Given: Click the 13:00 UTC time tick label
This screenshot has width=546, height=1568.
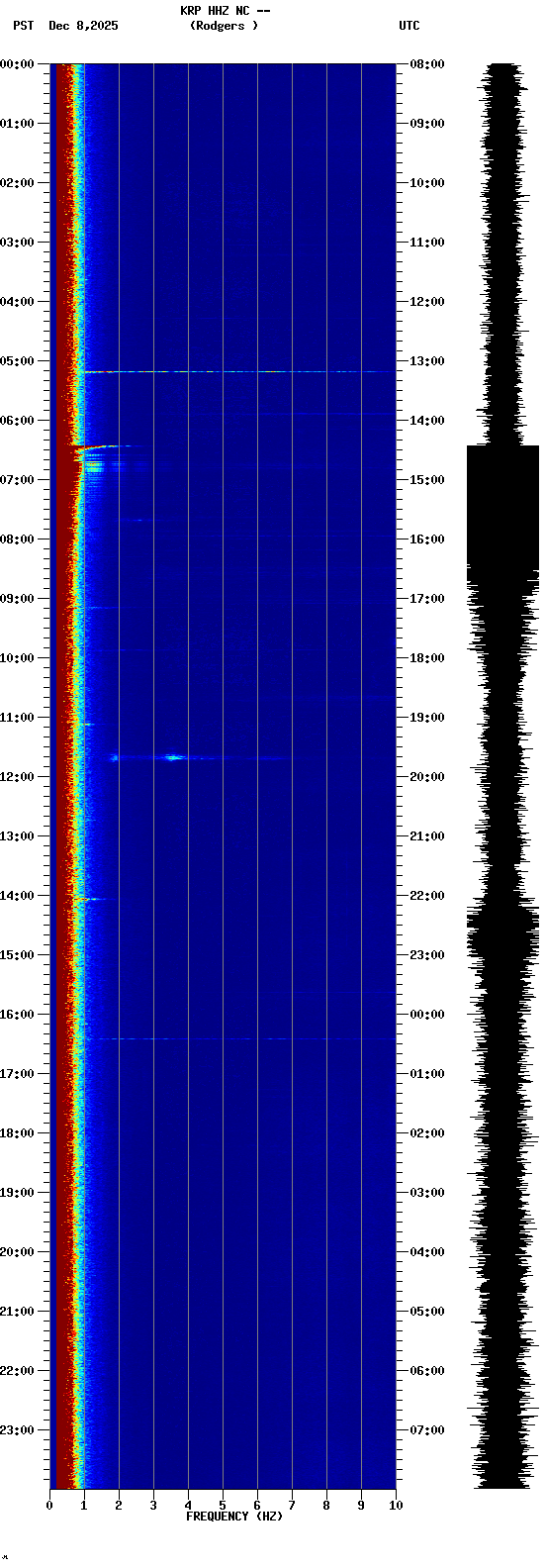Looking at the screenshot, I should click(427, 361).
